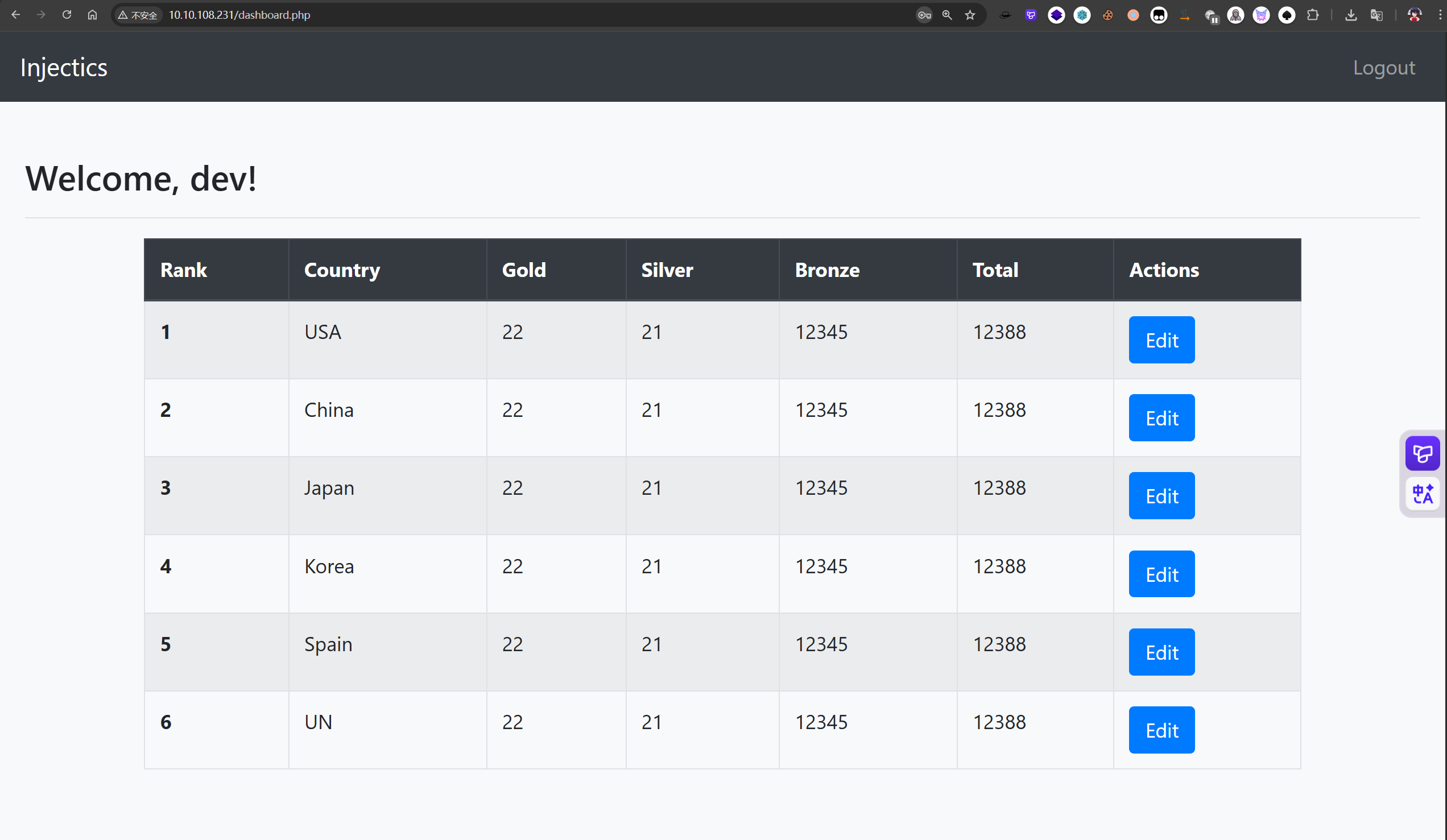
Task: Reload the dashboard page
Action: tap(67, 15)
